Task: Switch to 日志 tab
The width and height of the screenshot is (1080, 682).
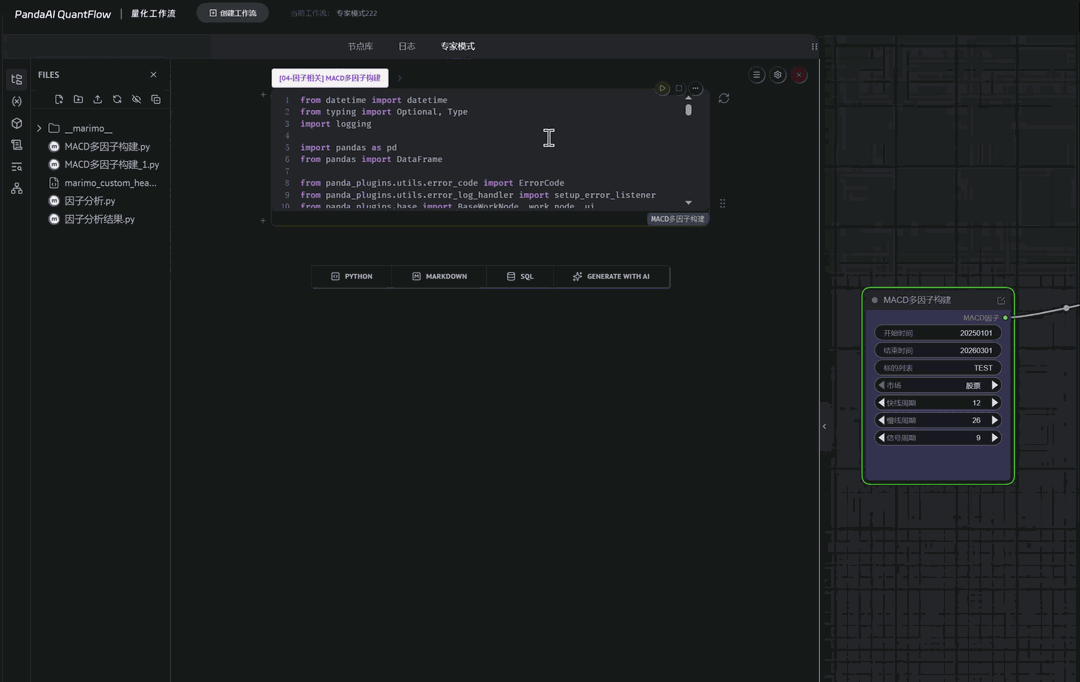Action: pos(406,46)
